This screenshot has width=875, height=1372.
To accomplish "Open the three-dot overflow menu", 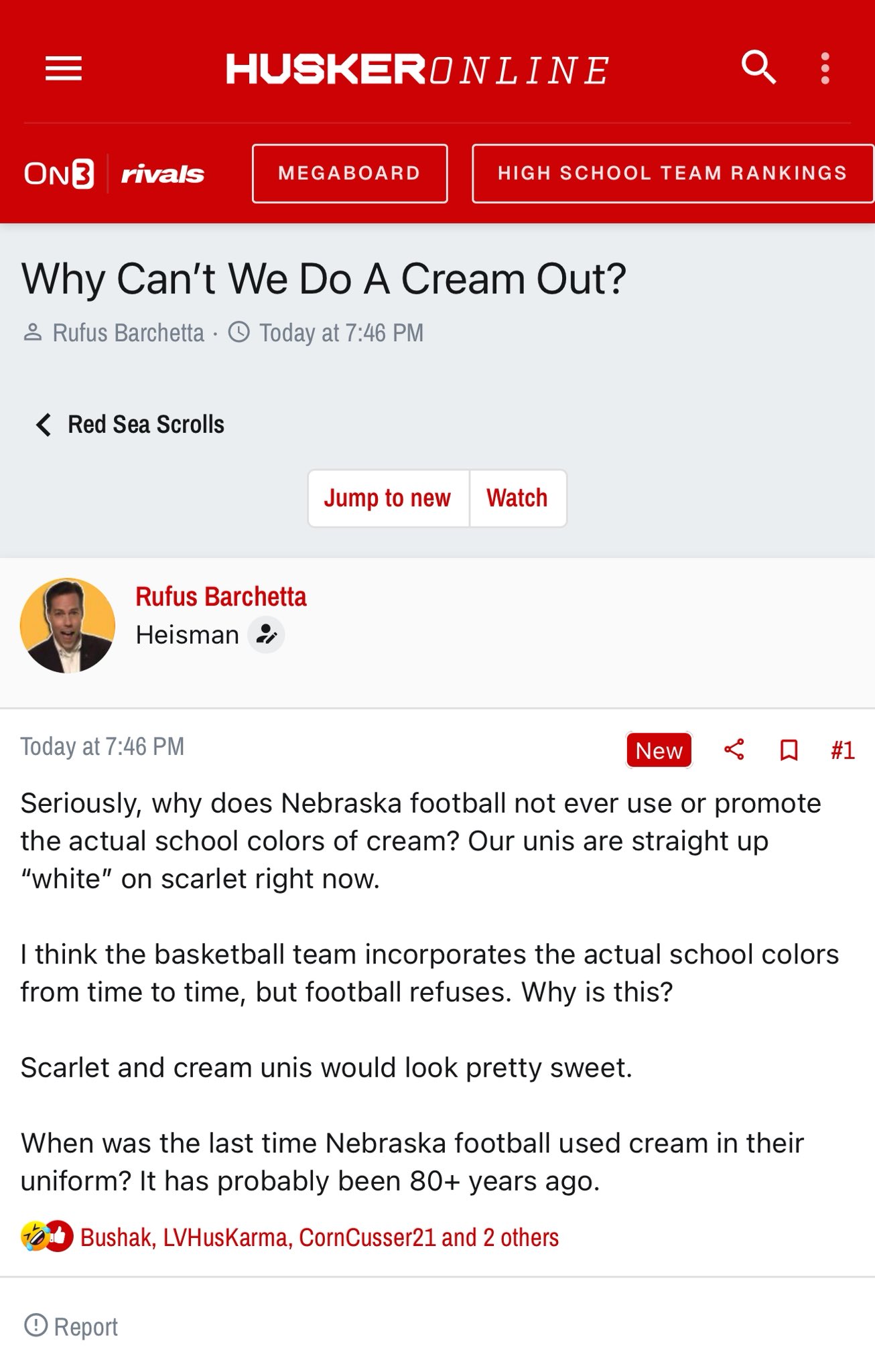I will tap(825, 68).
